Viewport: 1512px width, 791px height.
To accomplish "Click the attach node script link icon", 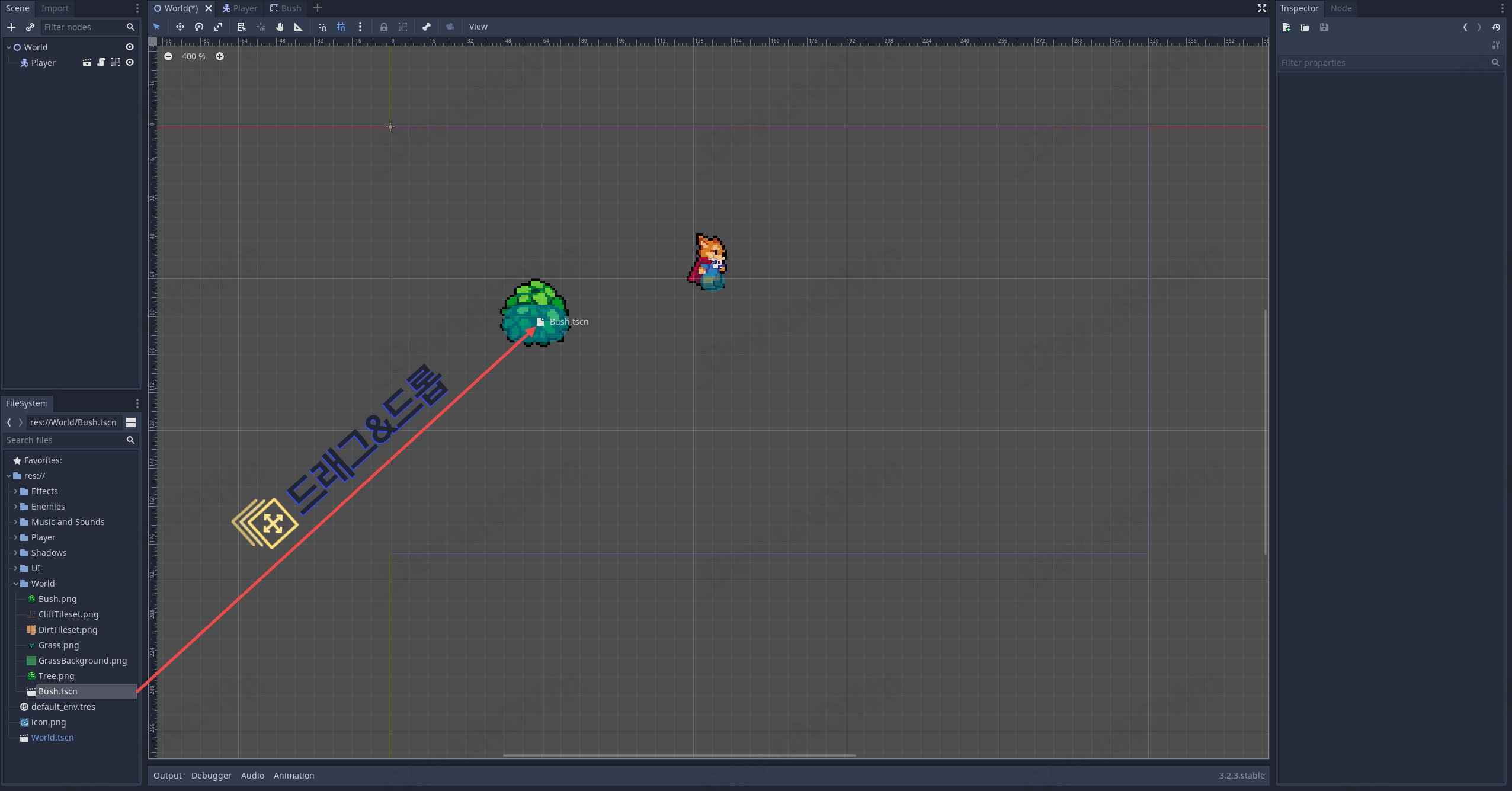I will (x=30, y=27).
